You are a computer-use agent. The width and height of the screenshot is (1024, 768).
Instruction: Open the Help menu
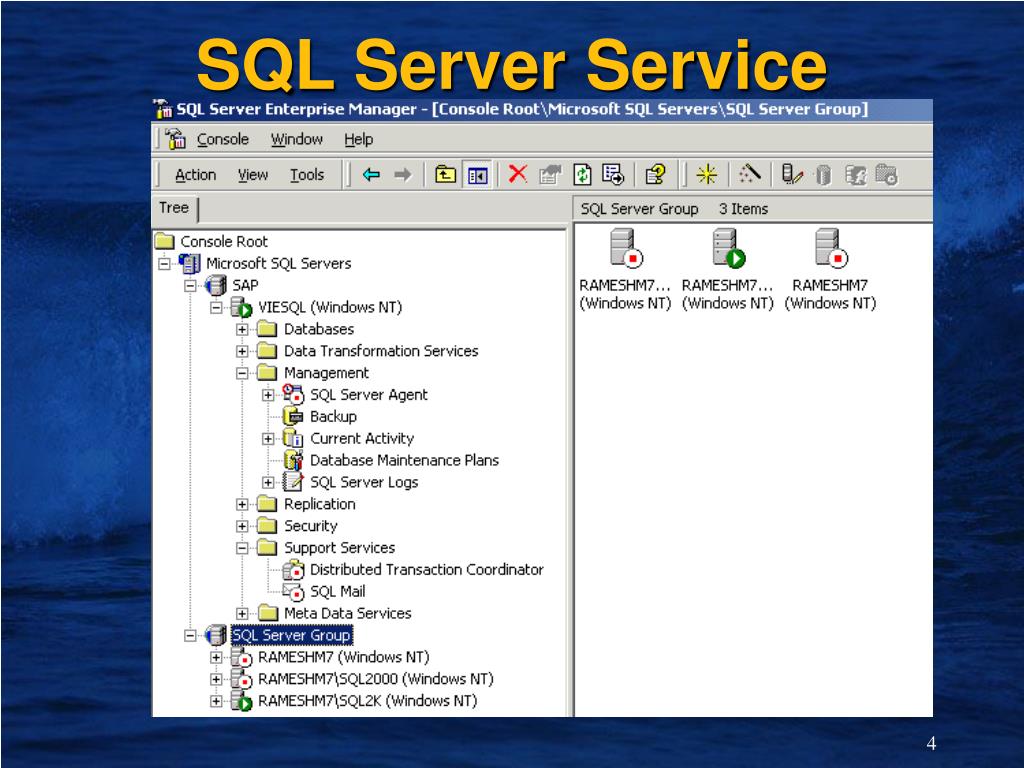359,139
